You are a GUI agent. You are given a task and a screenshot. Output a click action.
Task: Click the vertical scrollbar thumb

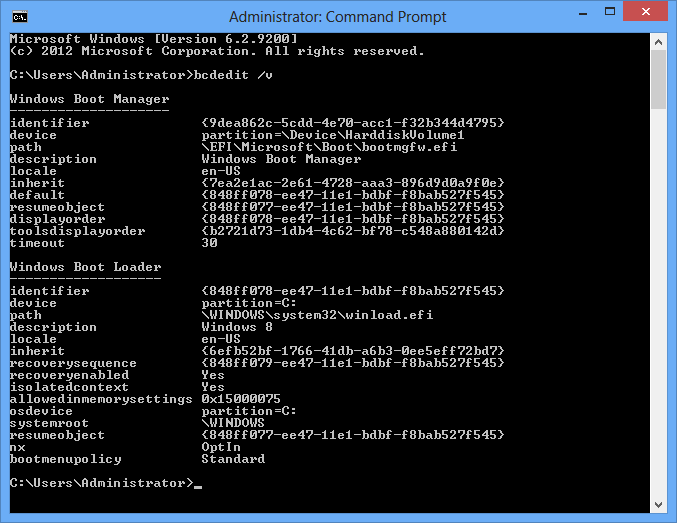pyautogui.click(x=658, y=78)
